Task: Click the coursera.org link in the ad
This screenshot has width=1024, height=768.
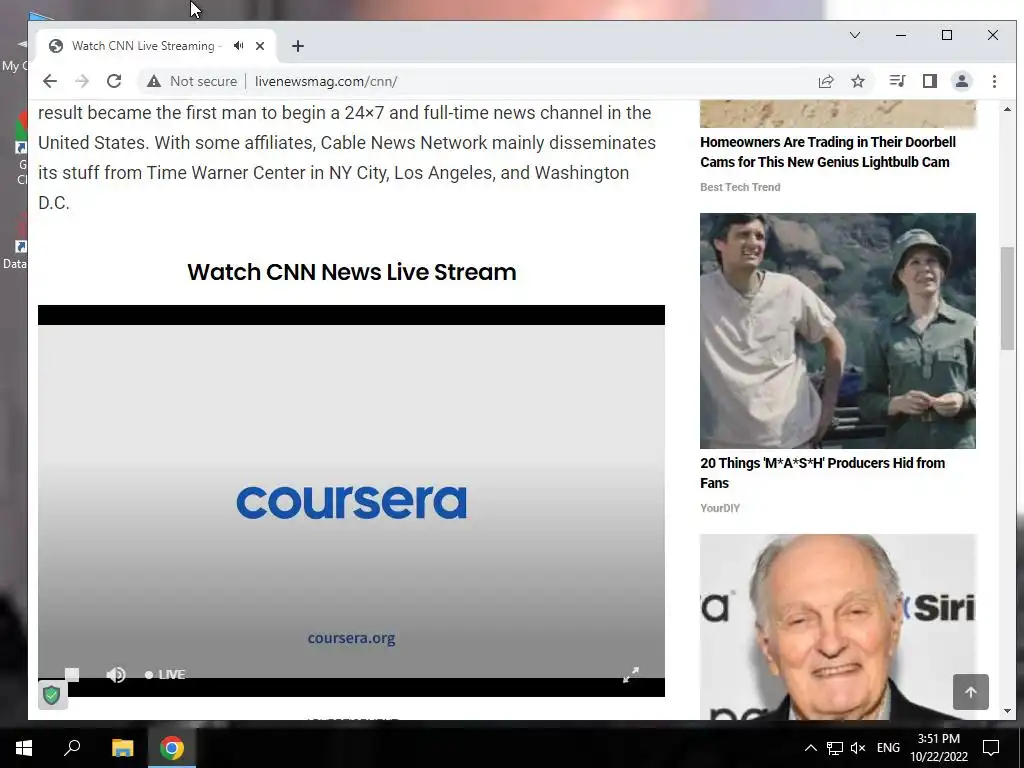Action: pos(351,638)
